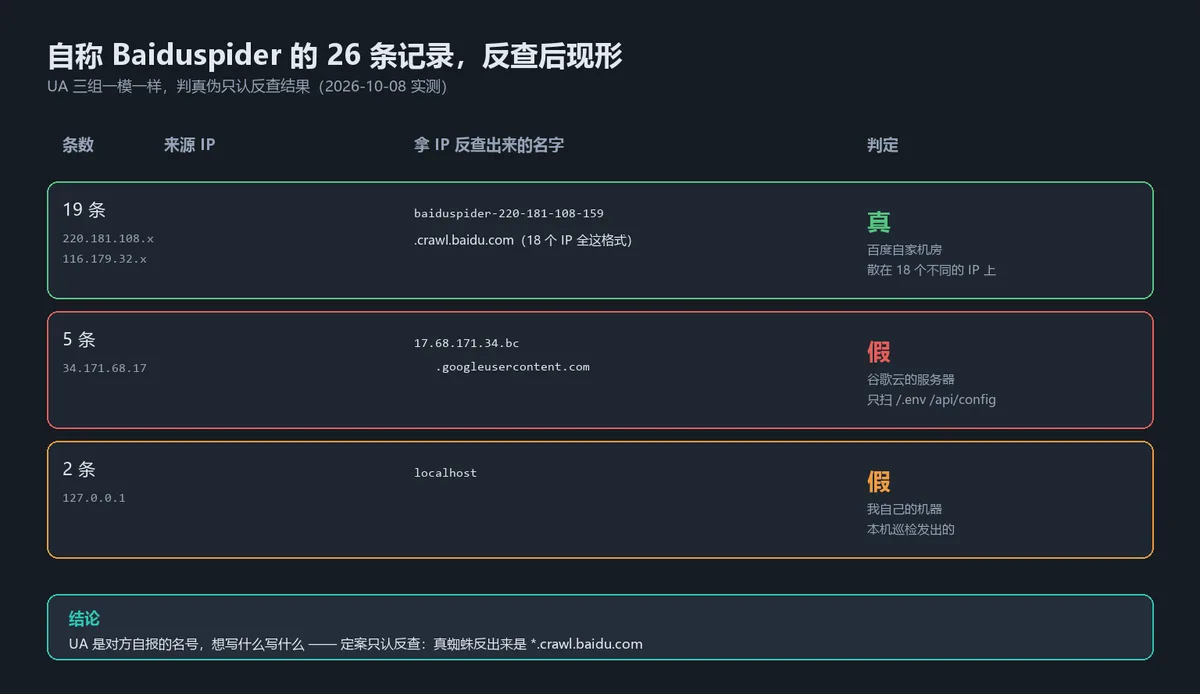Click the 拿 IP 反查出来的名字 column header
1200x694 pixels.
(489, 145)
